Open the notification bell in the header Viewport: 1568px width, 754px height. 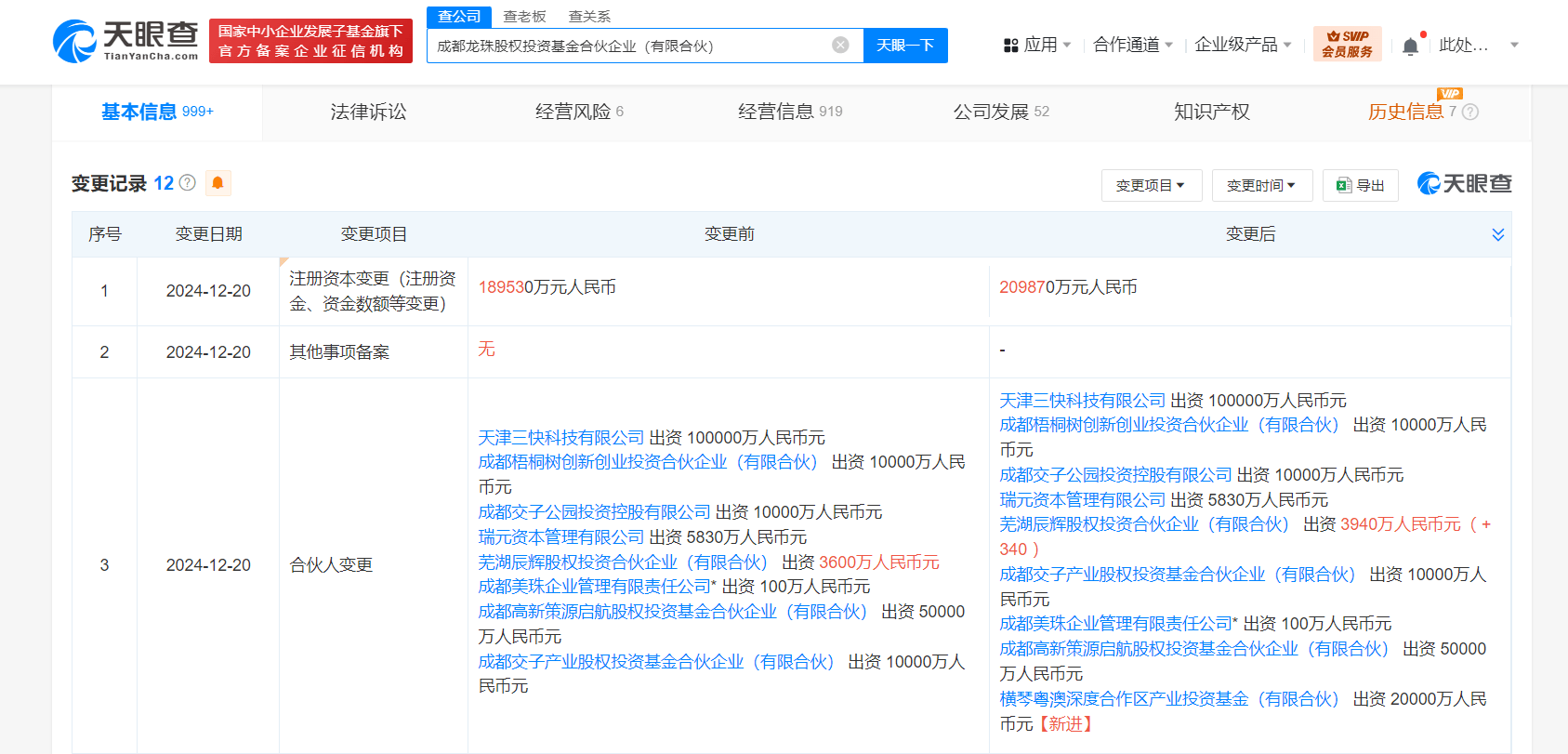click(1410, 46)
